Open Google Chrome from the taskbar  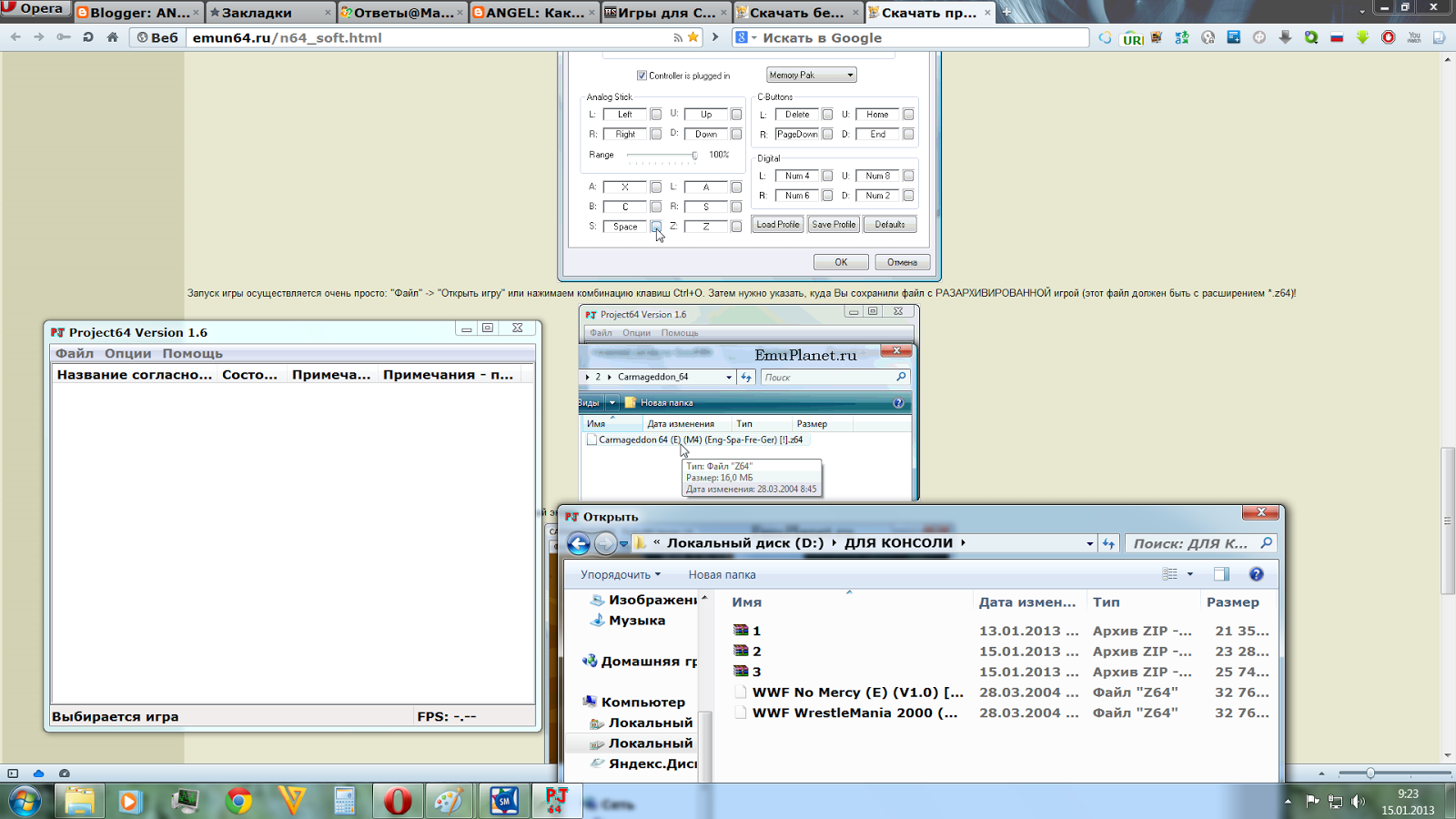[239, 801]
